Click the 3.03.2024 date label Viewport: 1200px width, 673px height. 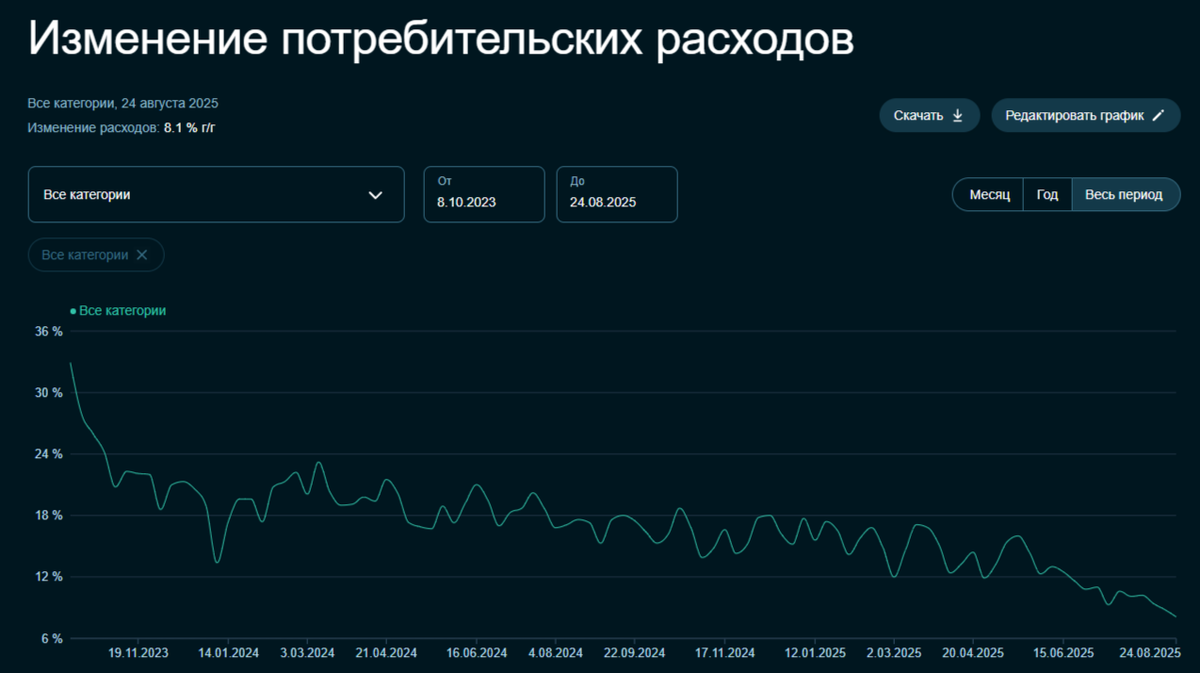click(307, 653)
